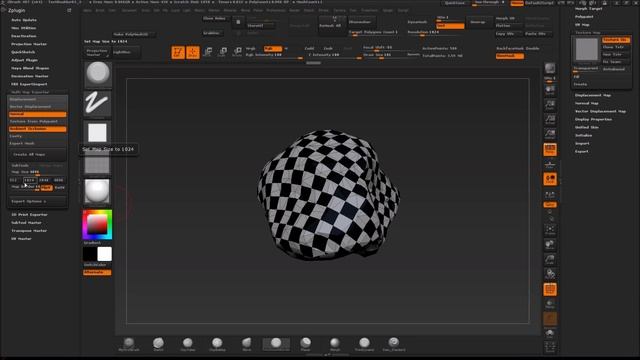640x360 pixels.
Task: Click the Alternate color button
Action: [97, 272]
